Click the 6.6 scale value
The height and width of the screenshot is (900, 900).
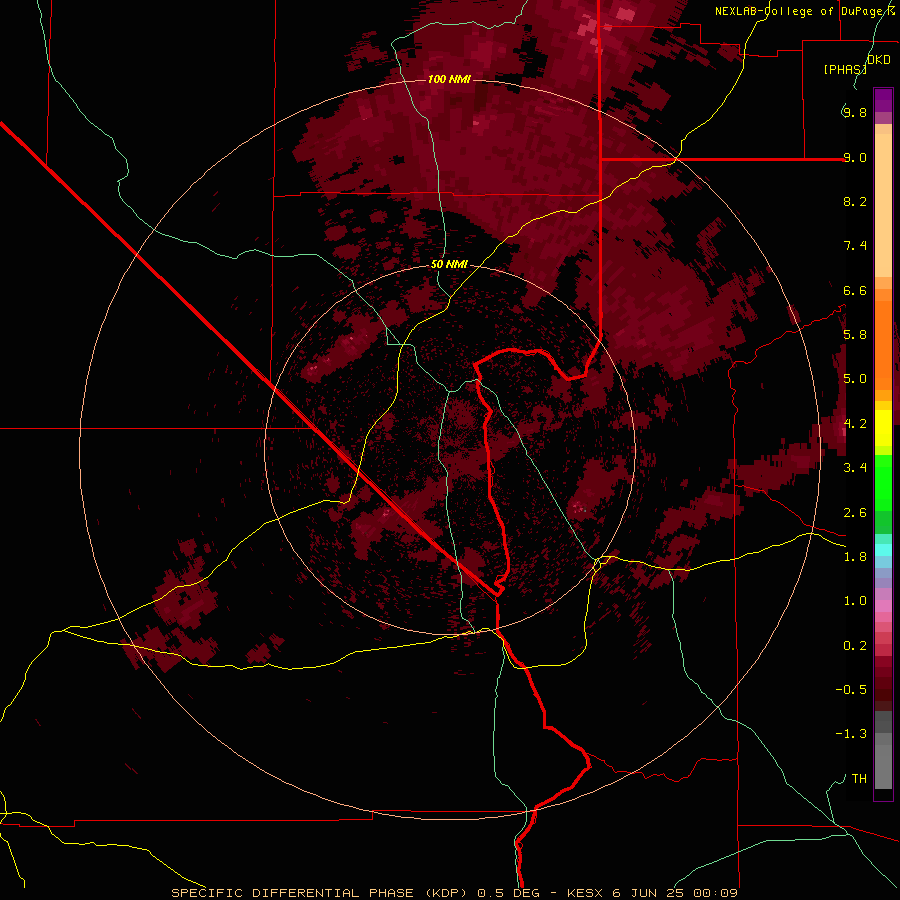[855, 290]
